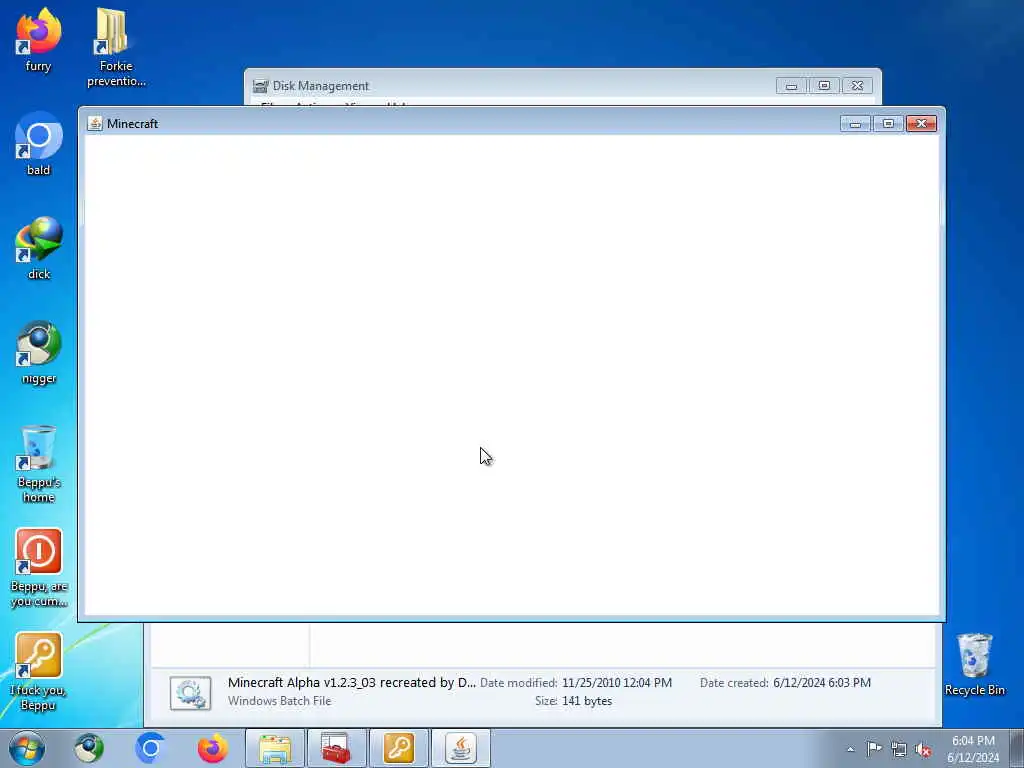Maximize the Minecraft window

[888, 123]
